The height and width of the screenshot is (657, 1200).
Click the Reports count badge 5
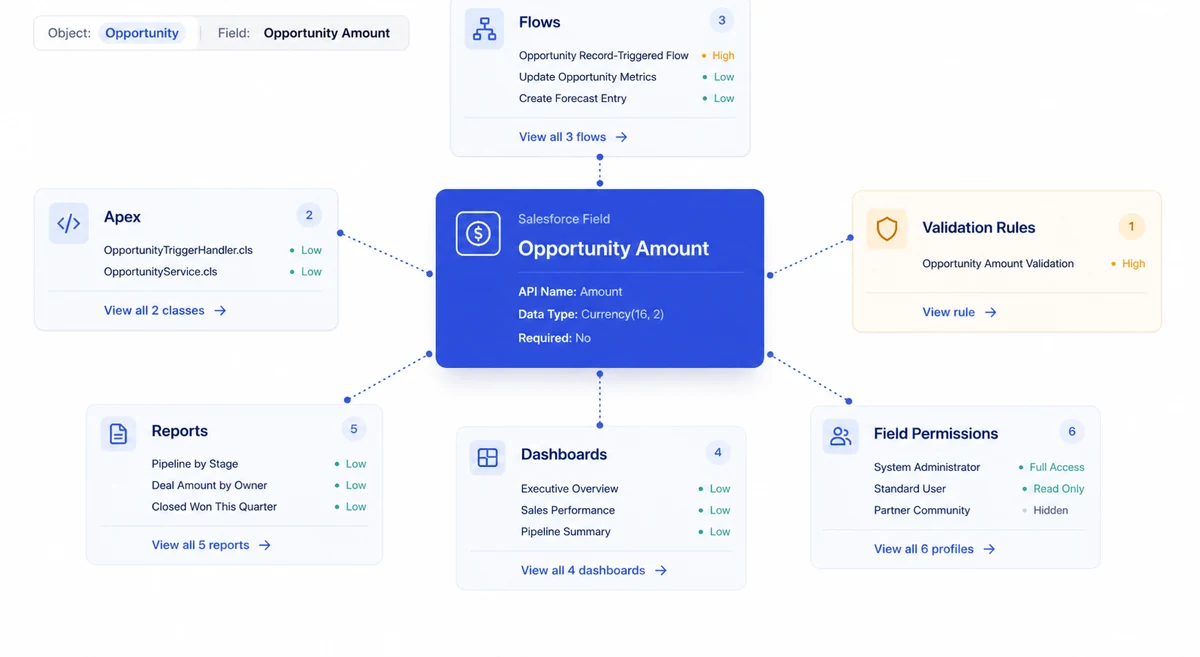[353, 429]
